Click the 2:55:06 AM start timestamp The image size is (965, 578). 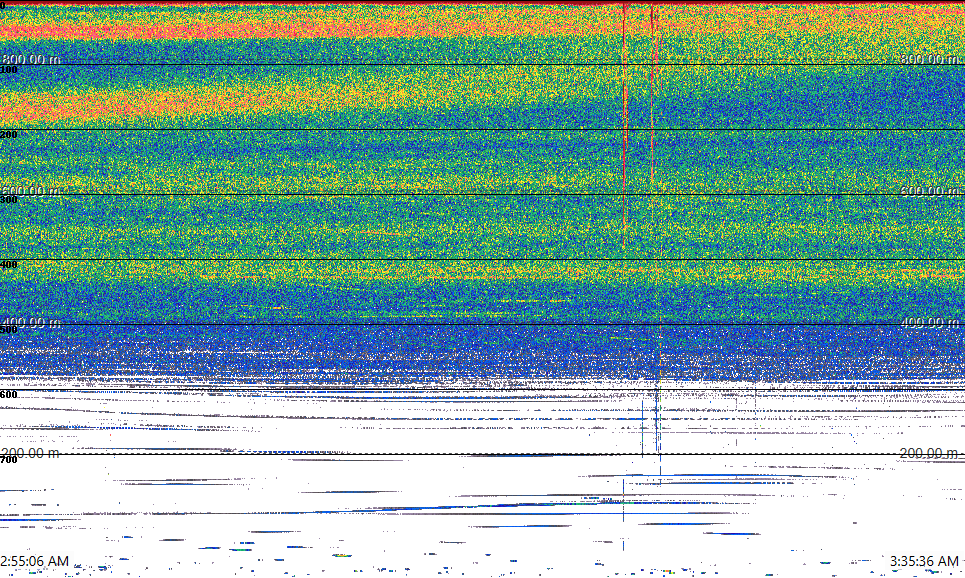coord(34,561)
